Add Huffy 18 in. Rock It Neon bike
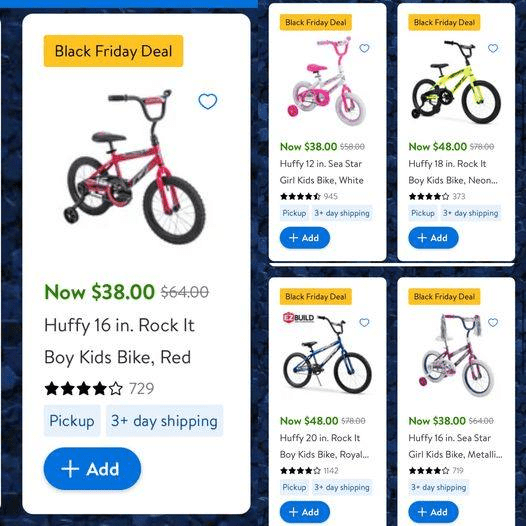 (433, 238)
